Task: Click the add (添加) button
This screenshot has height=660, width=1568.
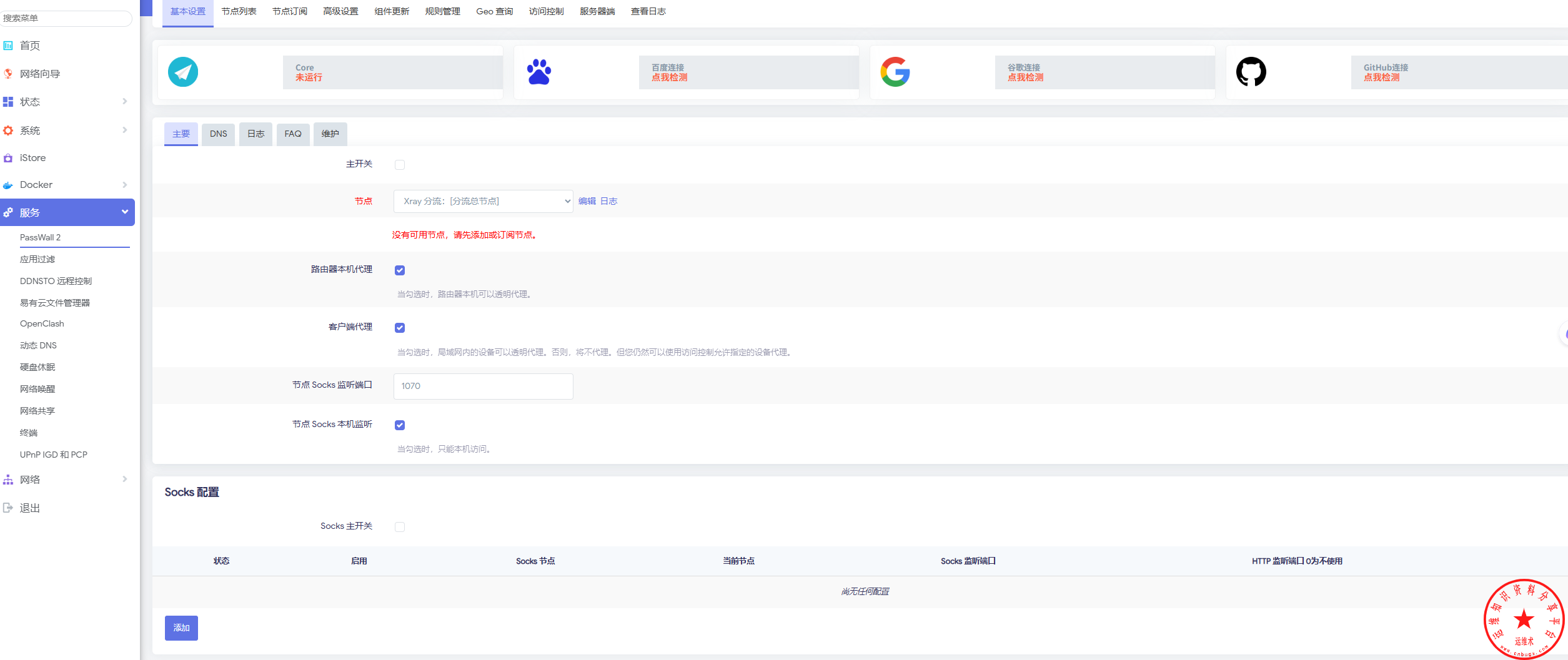Action: (181, 628)
